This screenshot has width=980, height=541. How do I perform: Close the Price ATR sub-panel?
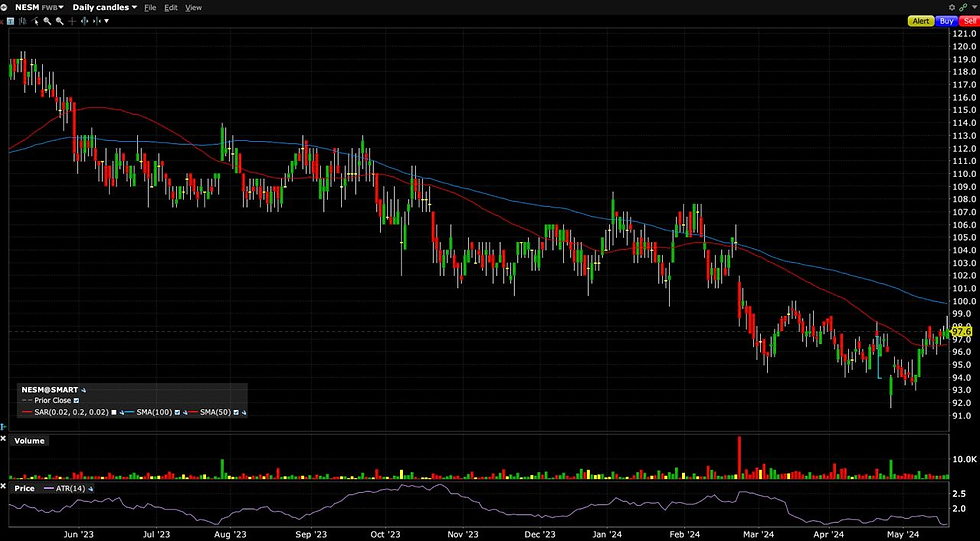tap(3, 485)
